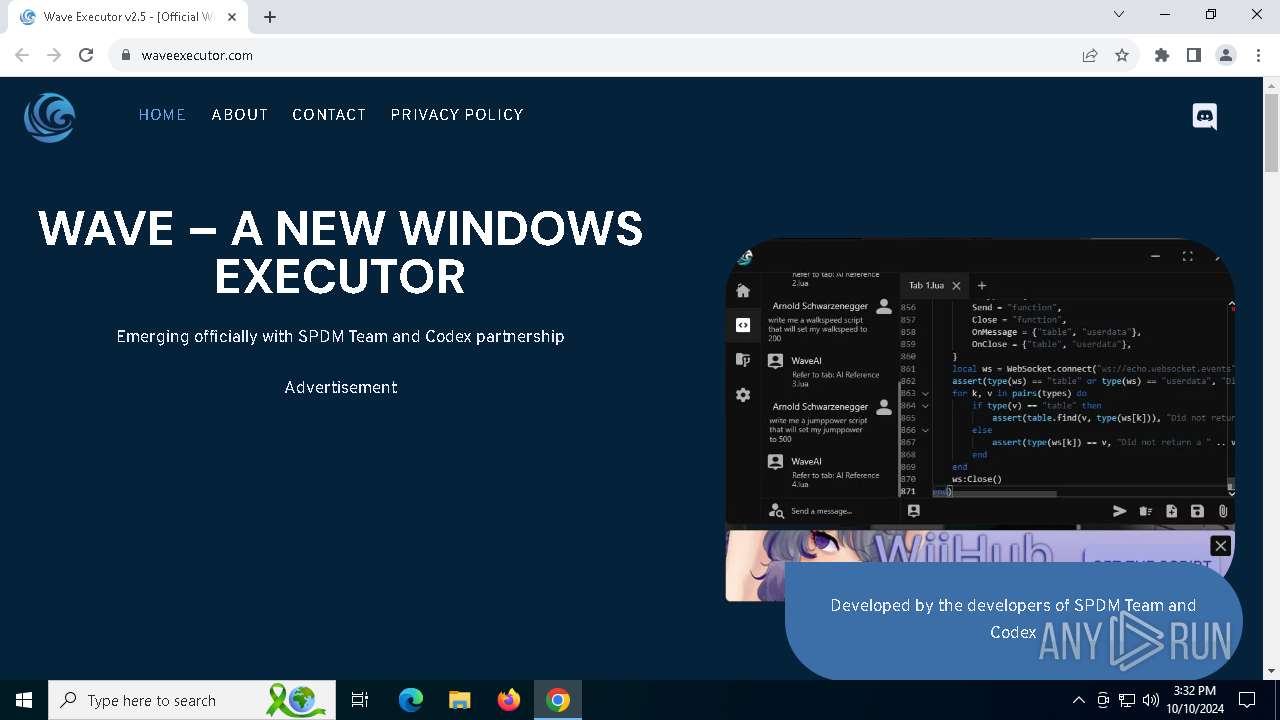Open the ABOUT page
The image size is (1280, 720).
click(240, 115)
